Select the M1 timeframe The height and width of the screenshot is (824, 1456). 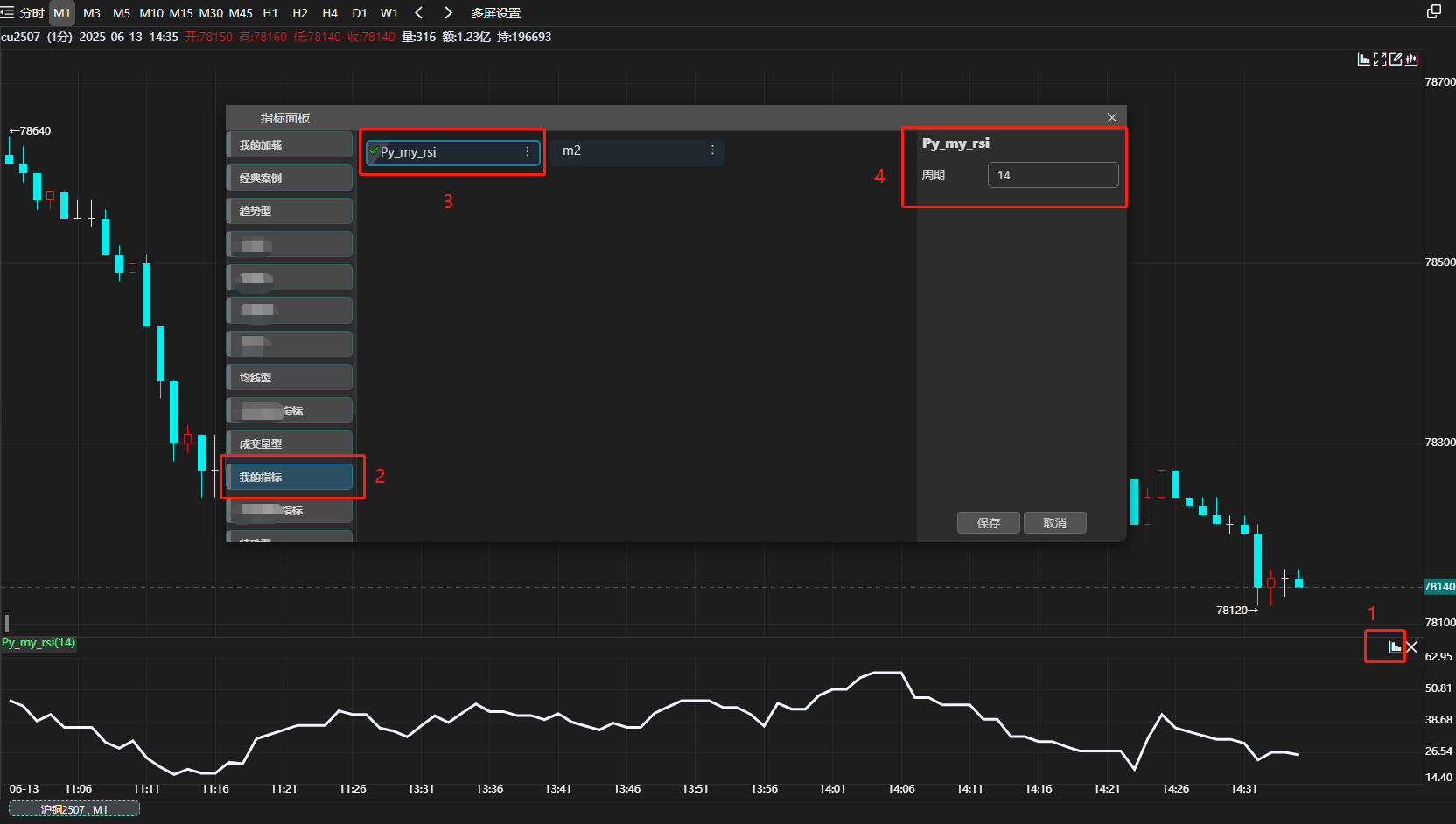tap(62, 13)
